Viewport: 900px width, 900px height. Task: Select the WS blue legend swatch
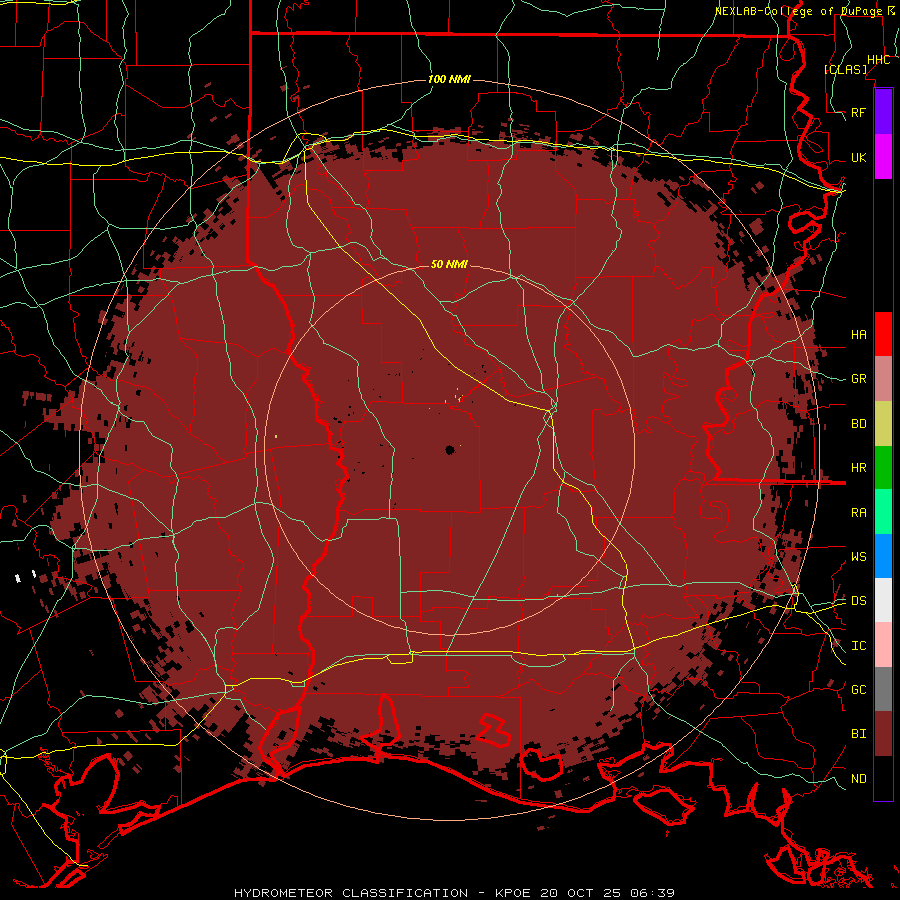coord(883,556)
